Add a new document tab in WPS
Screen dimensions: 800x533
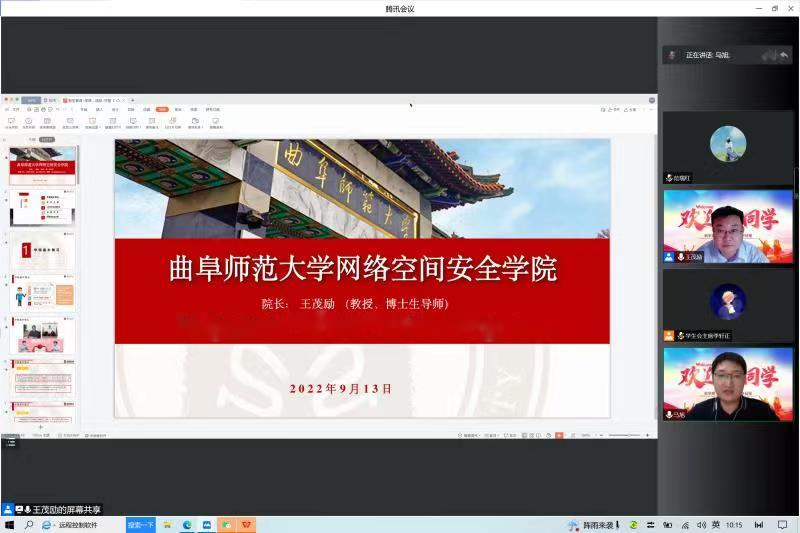[132, 100]
